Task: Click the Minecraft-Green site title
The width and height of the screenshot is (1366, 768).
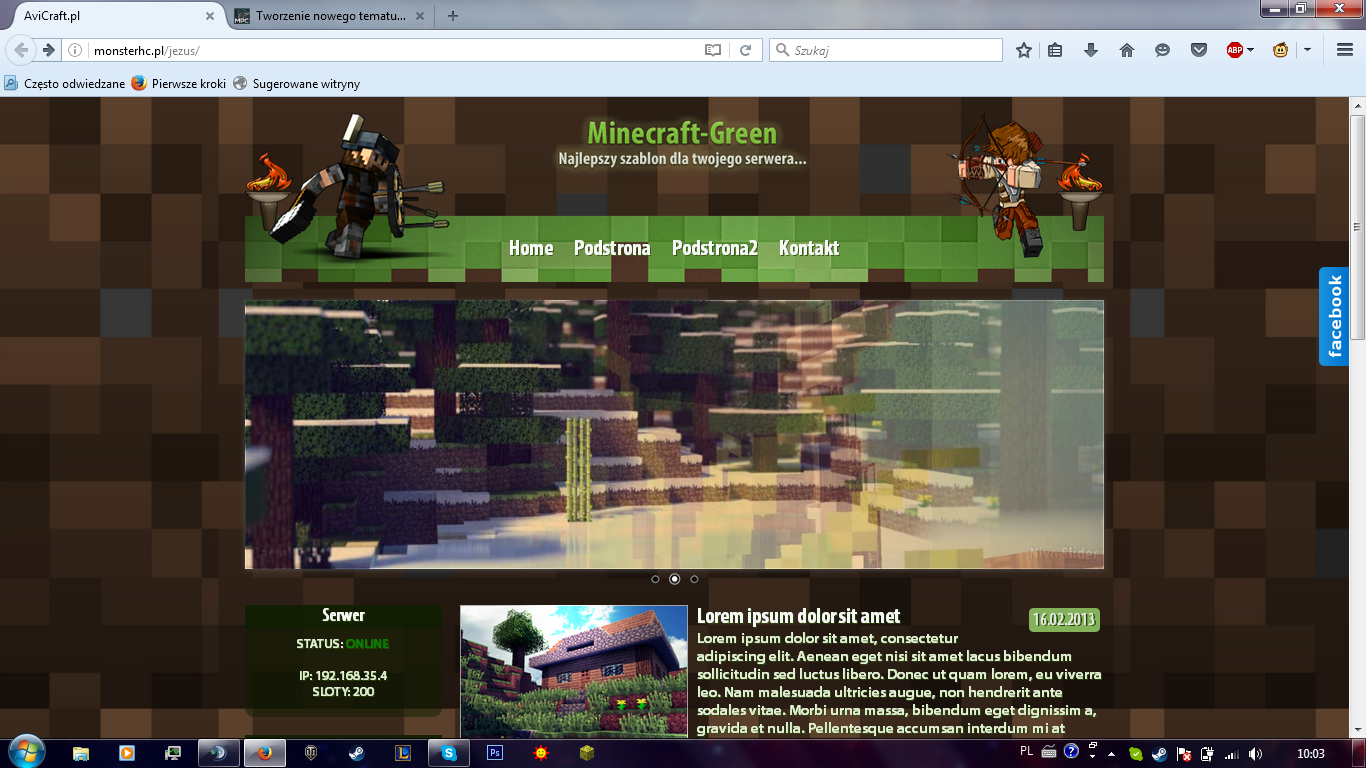Action: pos(682,133)
